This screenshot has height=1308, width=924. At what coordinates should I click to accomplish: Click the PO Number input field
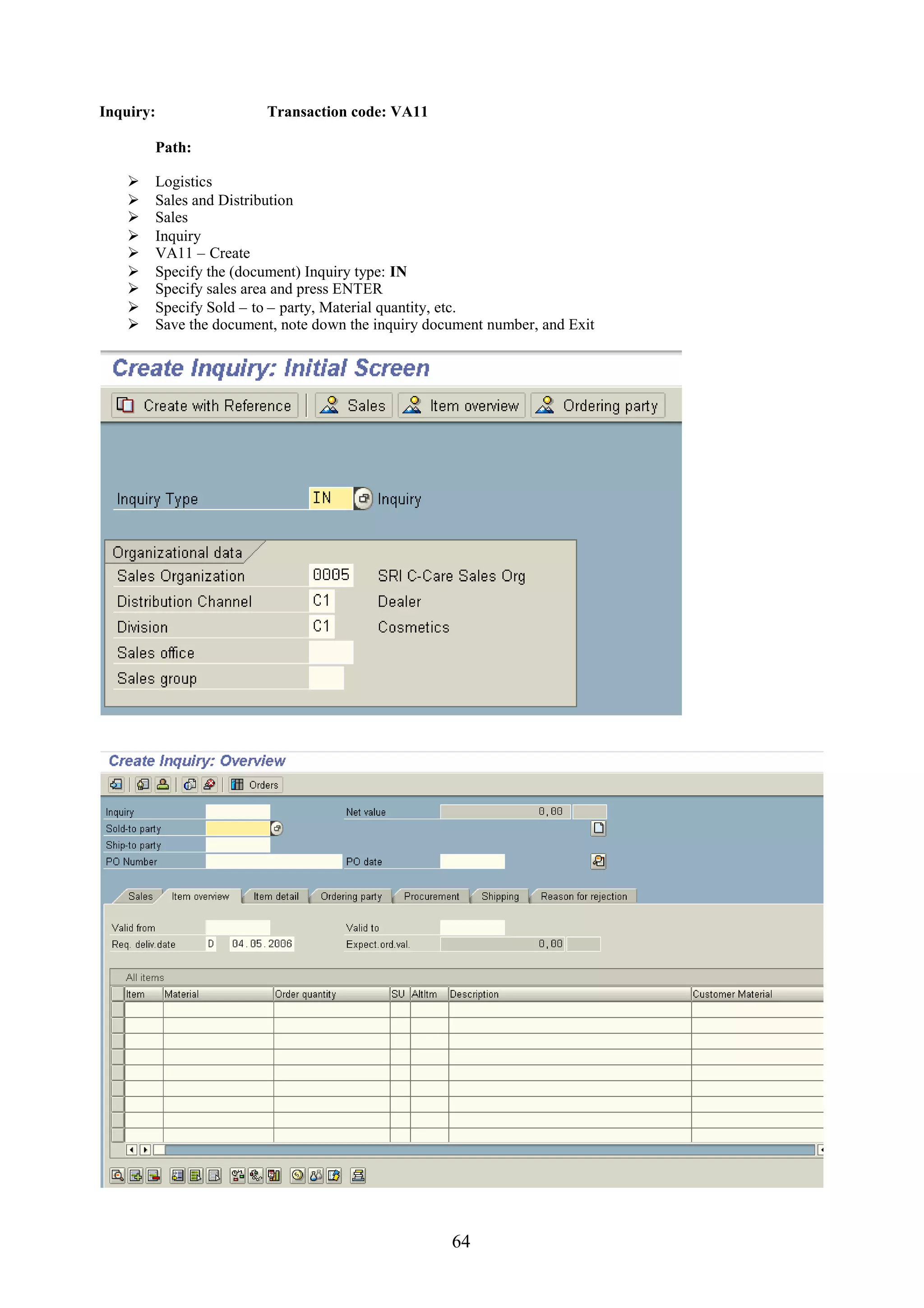274,861
